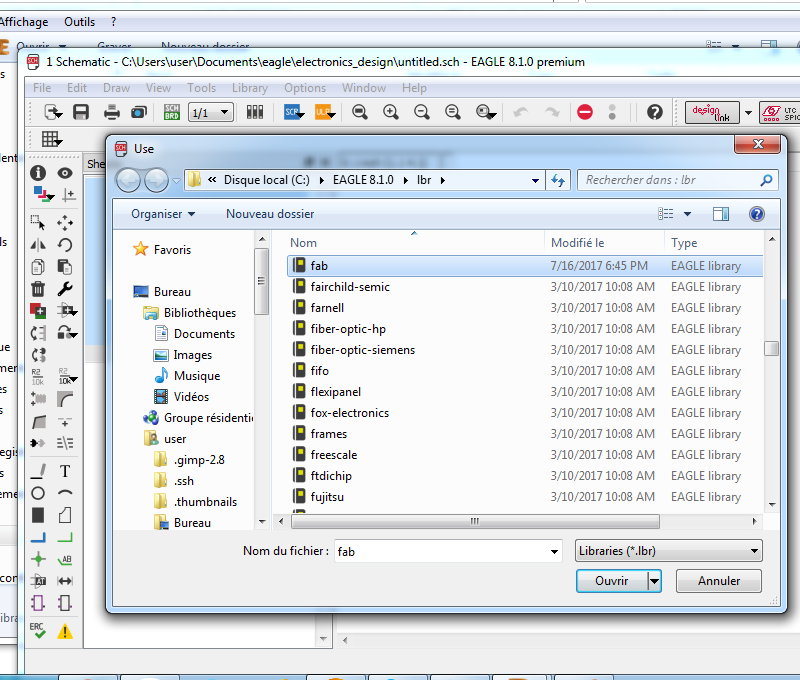Open the Draw menu
Screen dimensions: 800x680
point(116,88)
